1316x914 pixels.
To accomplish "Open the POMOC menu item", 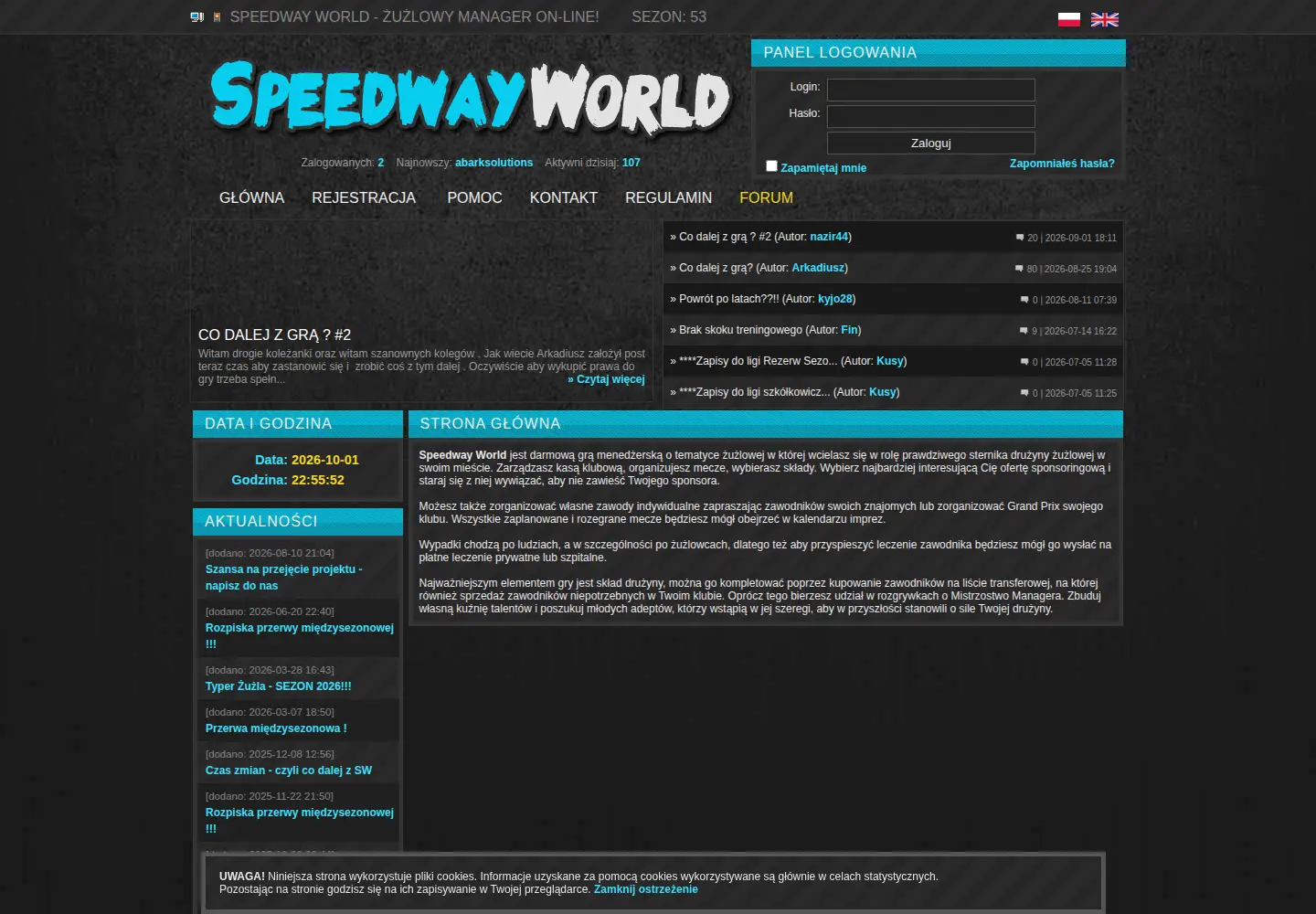I will (474, 197).
